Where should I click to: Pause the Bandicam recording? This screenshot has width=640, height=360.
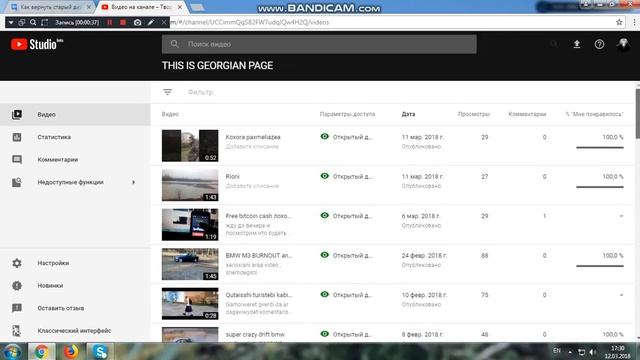(x=110, y=22)
